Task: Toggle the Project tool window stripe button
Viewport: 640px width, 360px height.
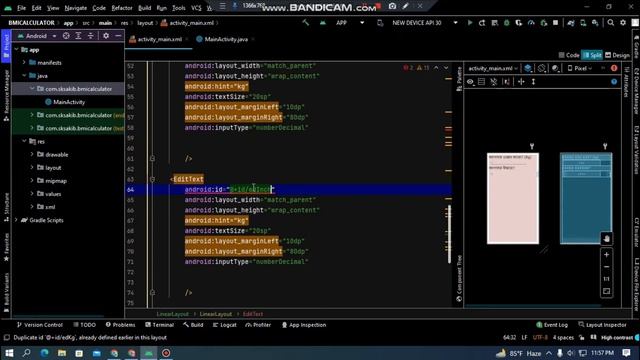Action: tap(6, 46)
